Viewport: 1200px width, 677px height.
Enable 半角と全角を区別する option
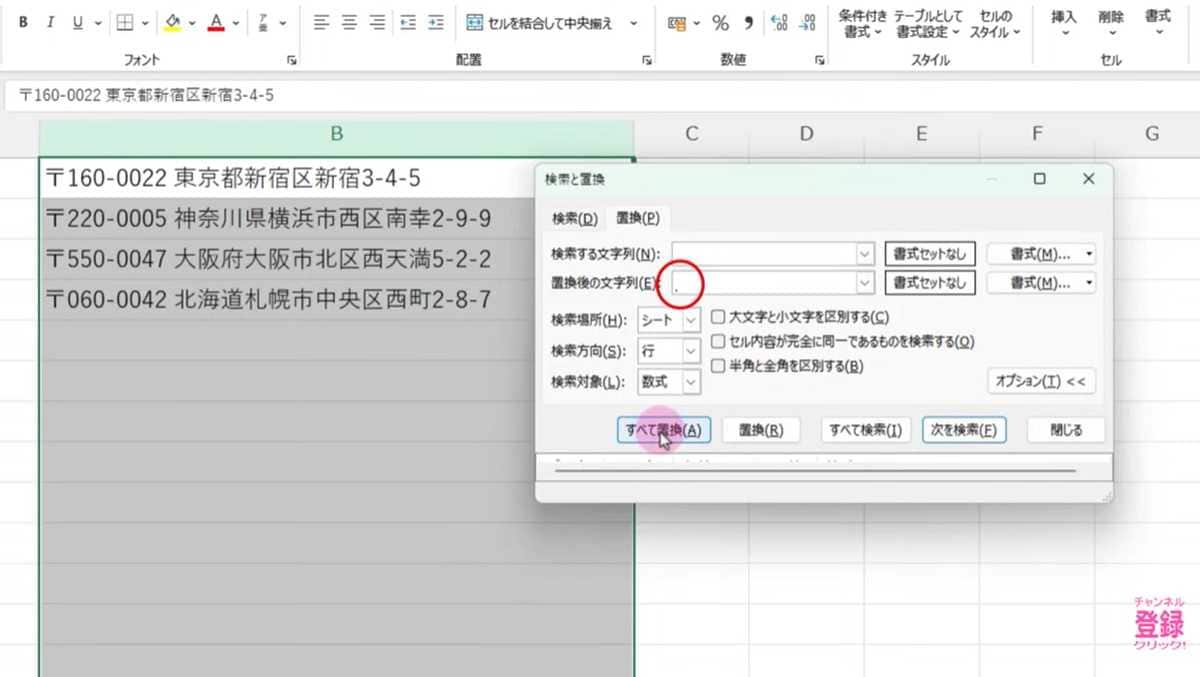tap(718, 366)
